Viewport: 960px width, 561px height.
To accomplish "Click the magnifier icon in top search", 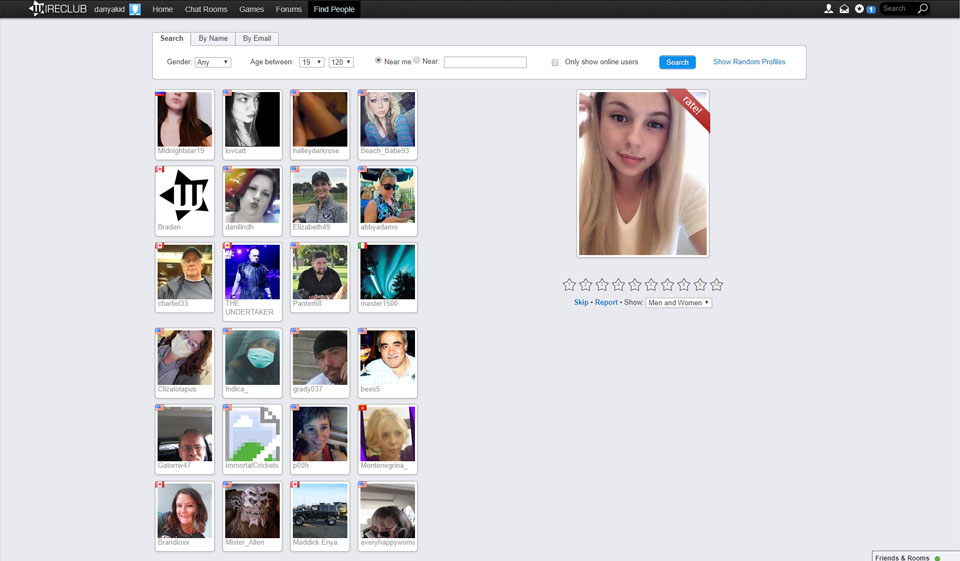I will 922,9.
